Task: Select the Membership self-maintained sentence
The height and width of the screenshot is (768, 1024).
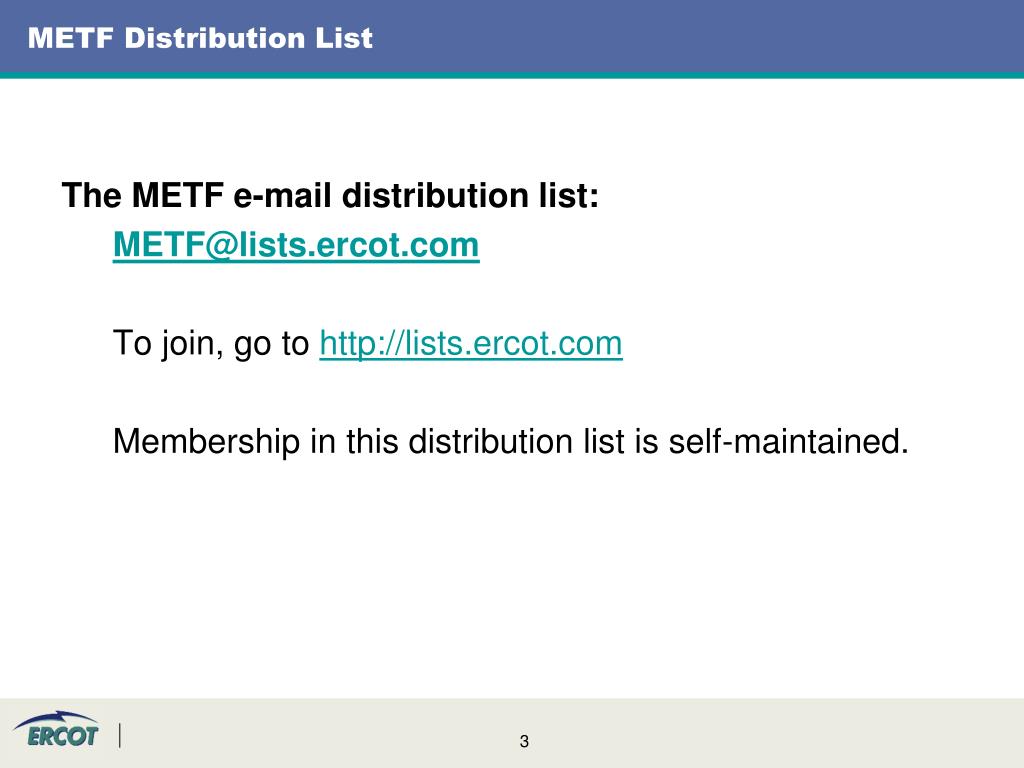Action: [x=511, y=441]
